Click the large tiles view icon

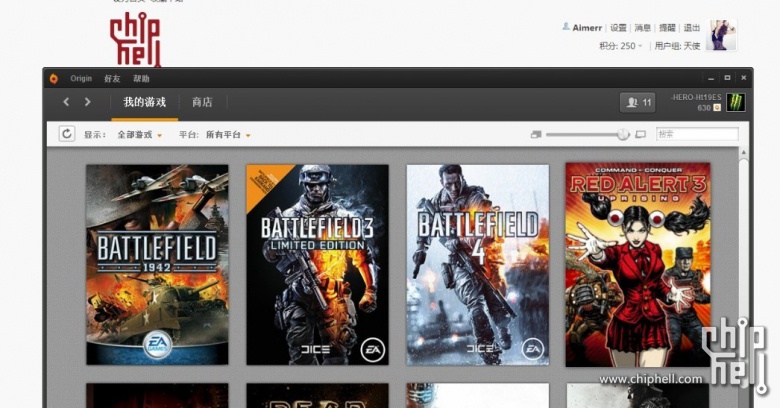[641, 134]
